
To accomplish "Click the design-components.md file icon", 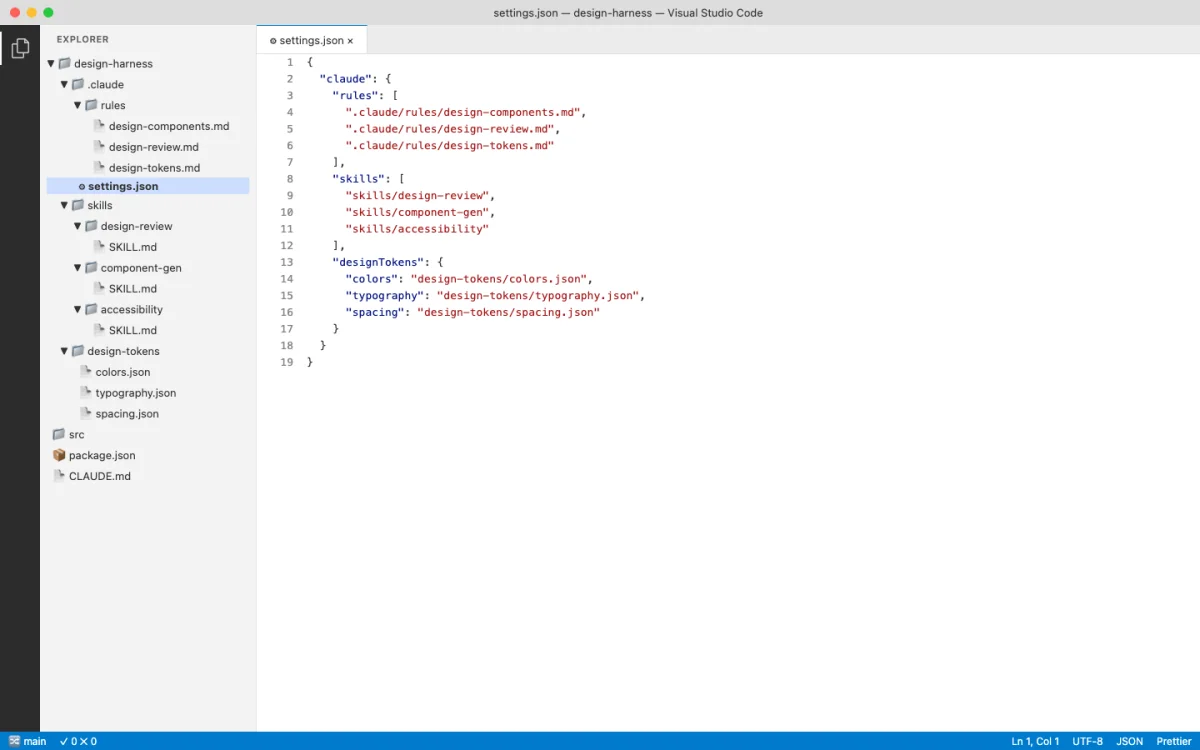I will click(x=99, y=126).
